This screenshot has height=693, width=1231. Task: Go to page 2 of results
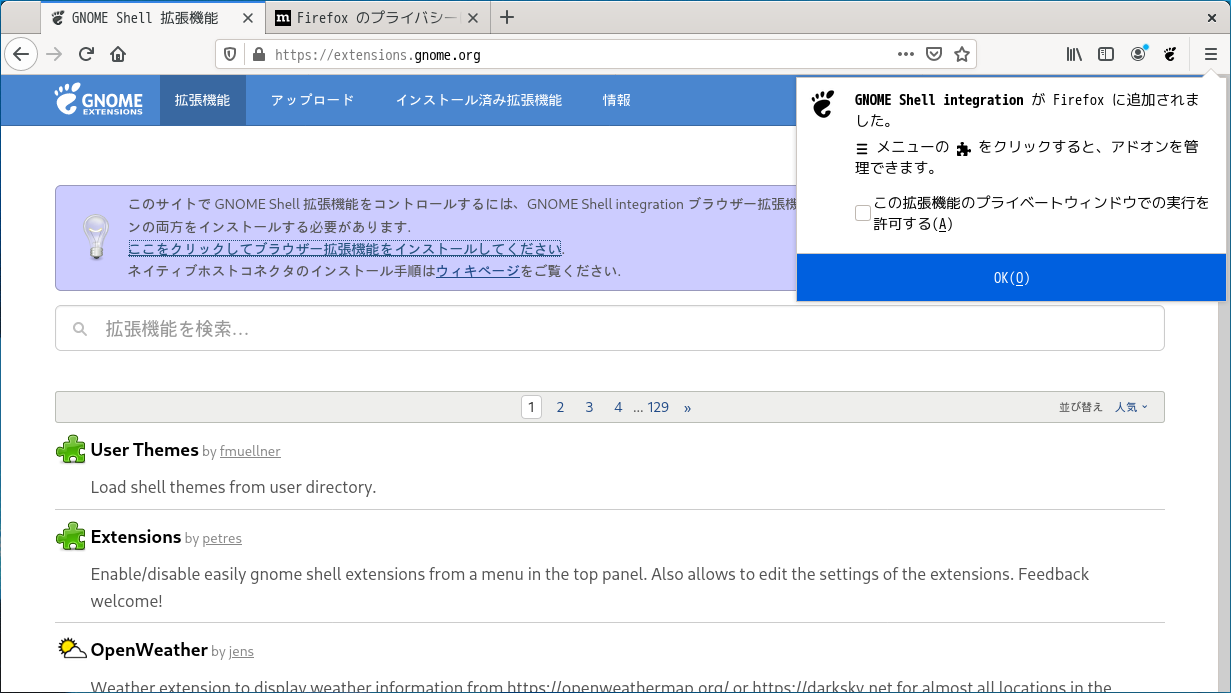coord(560,407)
